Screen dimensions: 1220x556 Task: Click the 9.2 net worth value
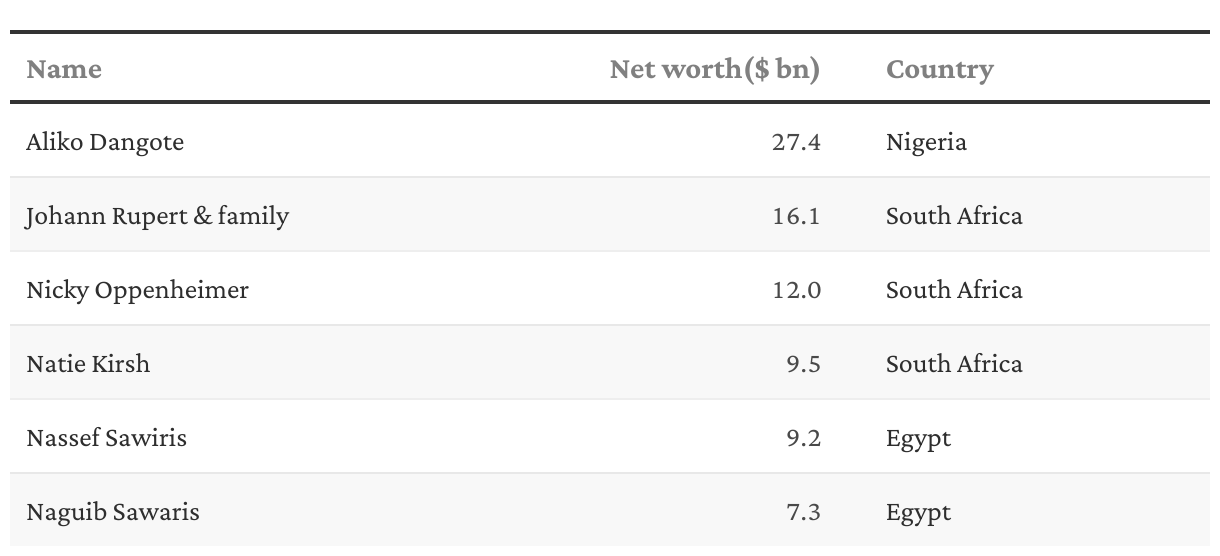pyautogui.click(x=803, y=438)
